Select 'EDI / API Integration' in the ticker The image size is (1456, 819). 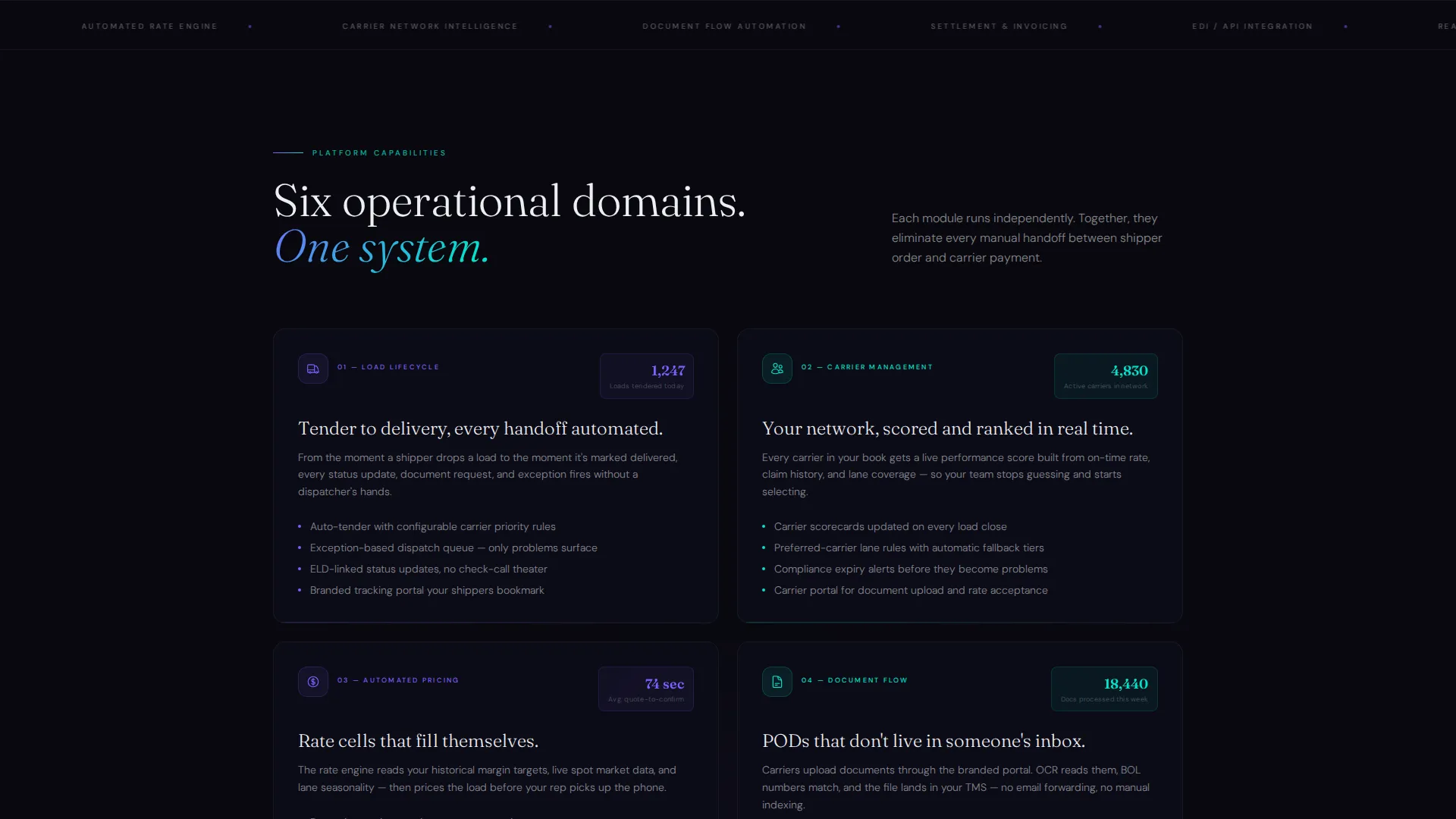(x=1252, y=27)
